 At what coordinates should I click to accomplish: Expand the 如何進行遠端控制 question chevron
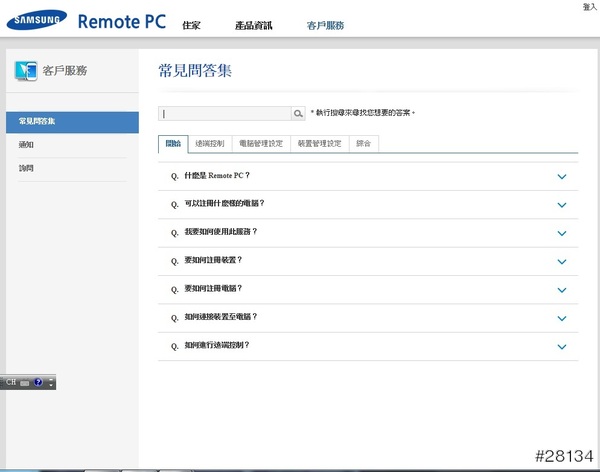point(561,346)
